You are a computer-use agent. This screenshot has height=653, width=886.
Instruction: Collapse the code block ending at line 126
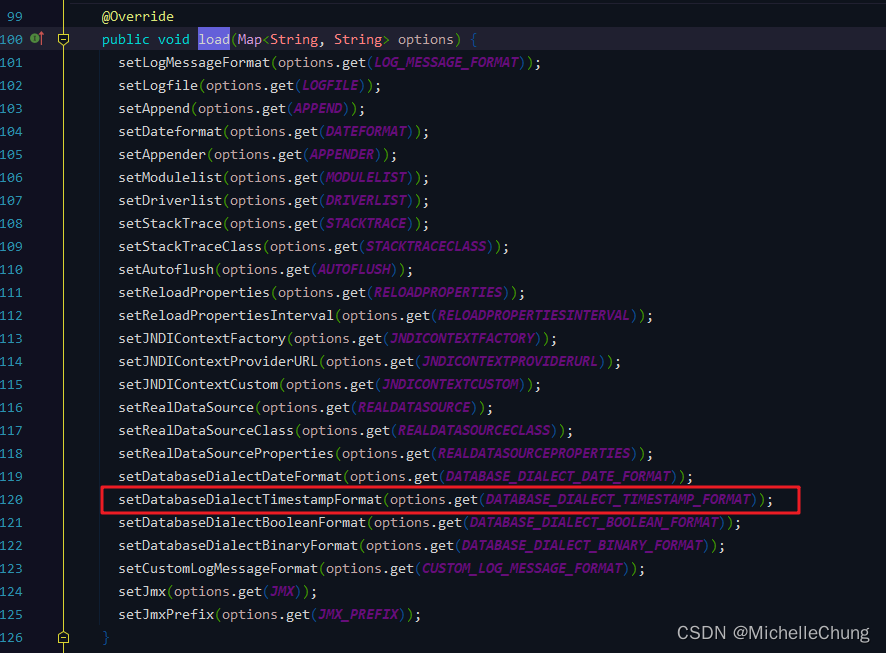click(63, 637)
